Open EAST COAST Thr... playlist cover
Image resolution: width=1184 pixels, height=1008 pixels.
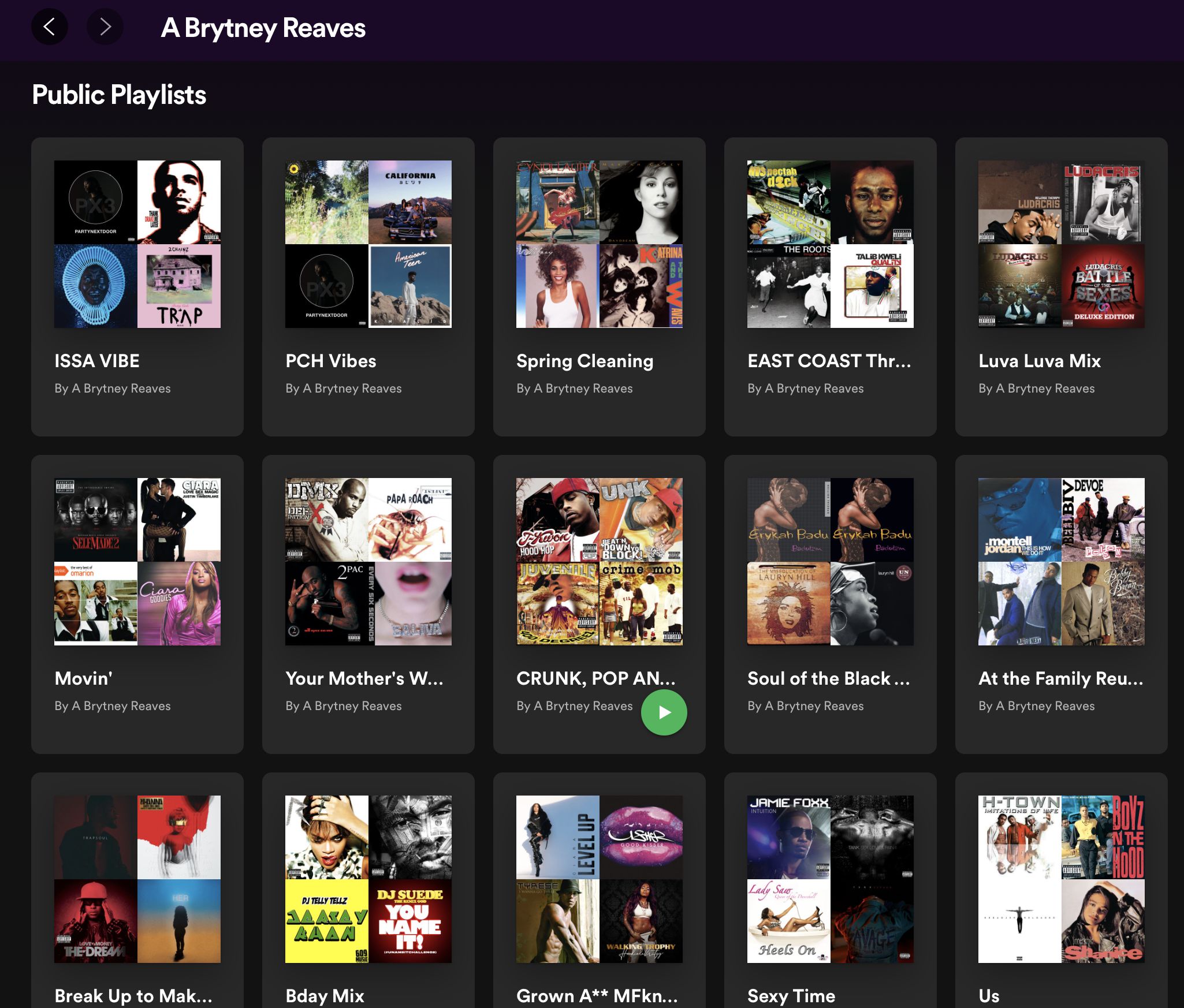tap(831, 244)
